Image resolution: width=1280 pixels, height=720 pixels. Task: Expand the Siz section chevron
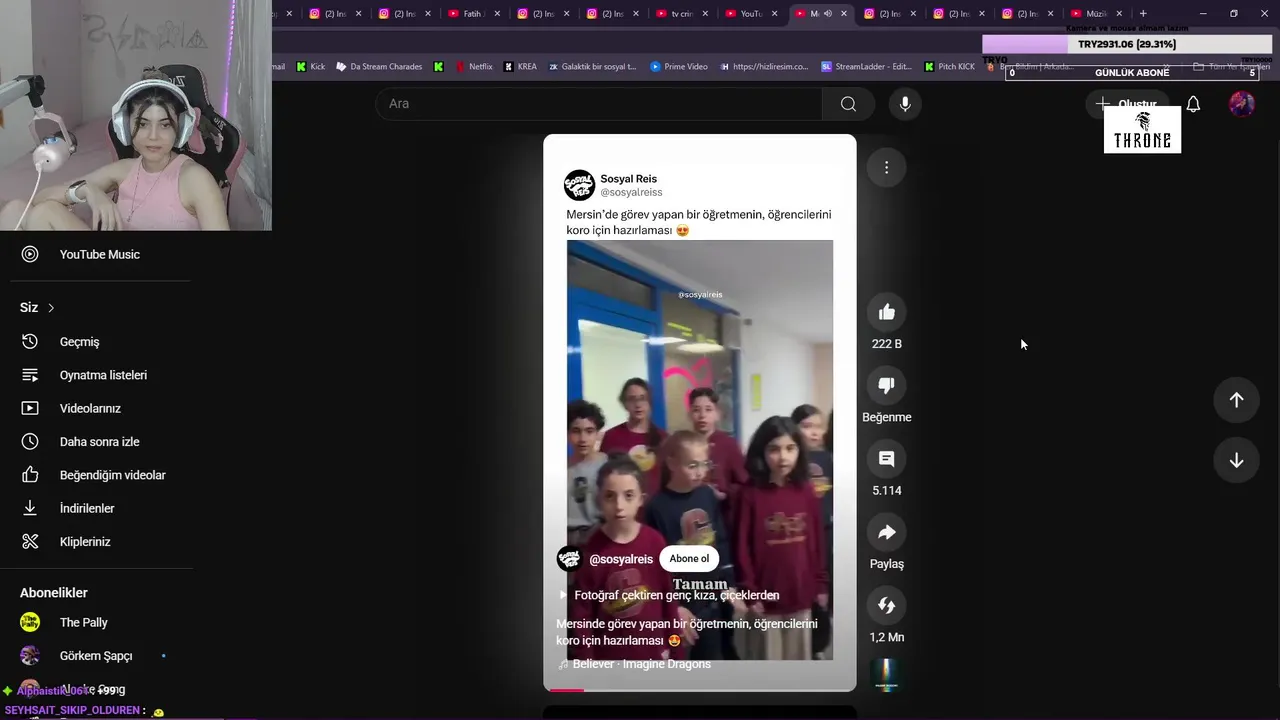pyautogui.click(x=51, y=308)
